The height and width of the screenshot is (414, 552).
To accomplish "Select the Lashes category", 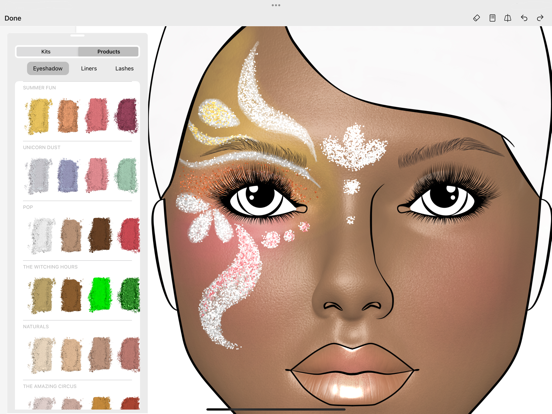I will 124,68.
